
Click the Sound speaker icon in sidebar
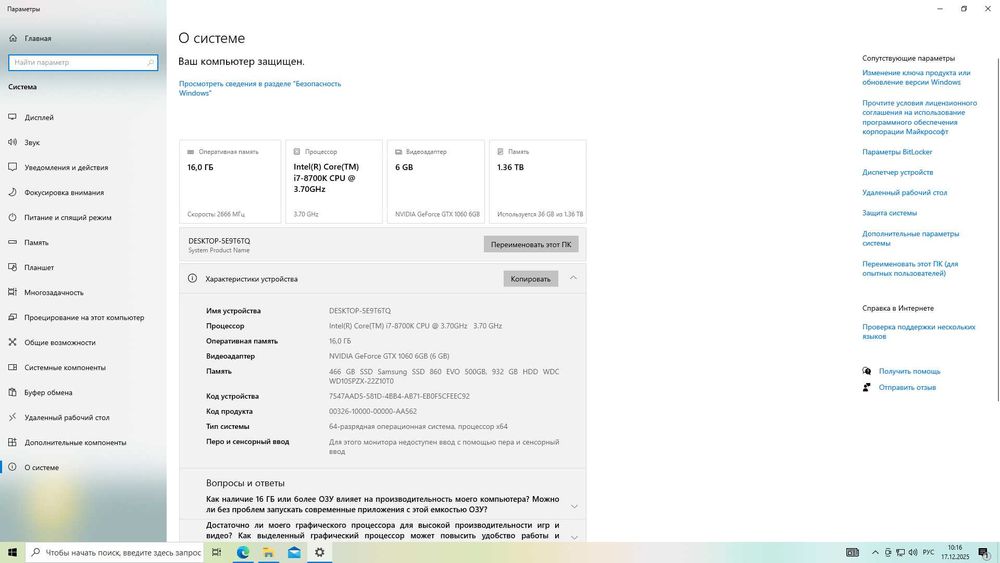[x=12, y=142]
